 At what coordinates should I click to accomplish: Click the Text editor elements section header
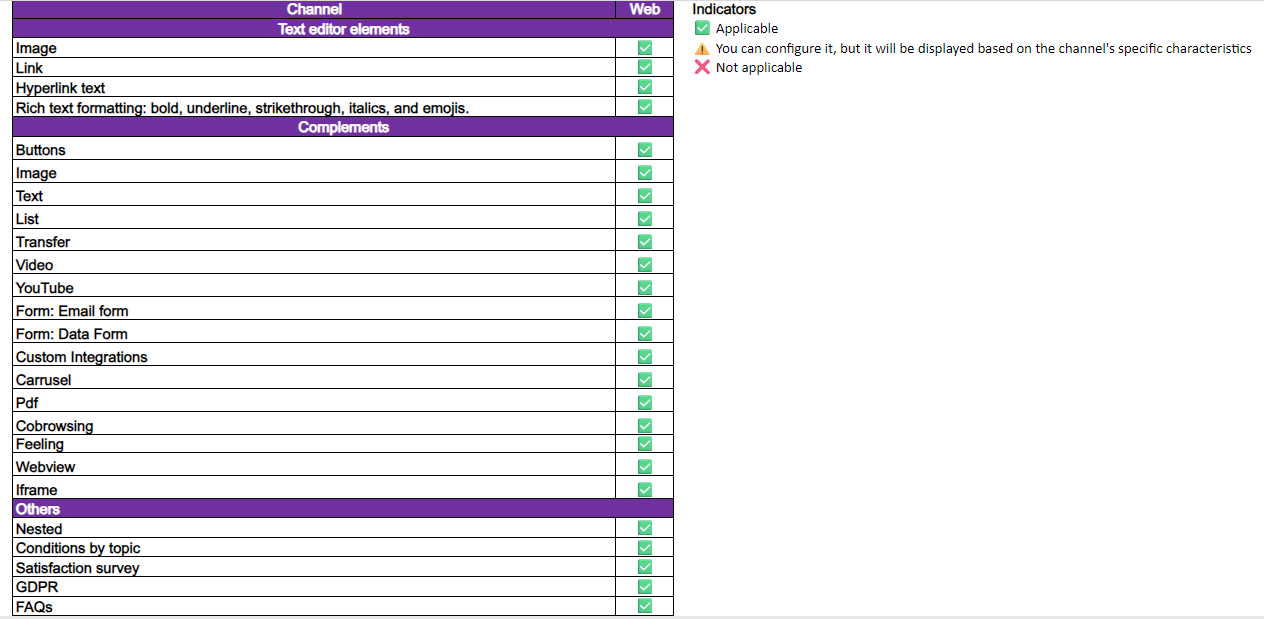pos(343,29)
